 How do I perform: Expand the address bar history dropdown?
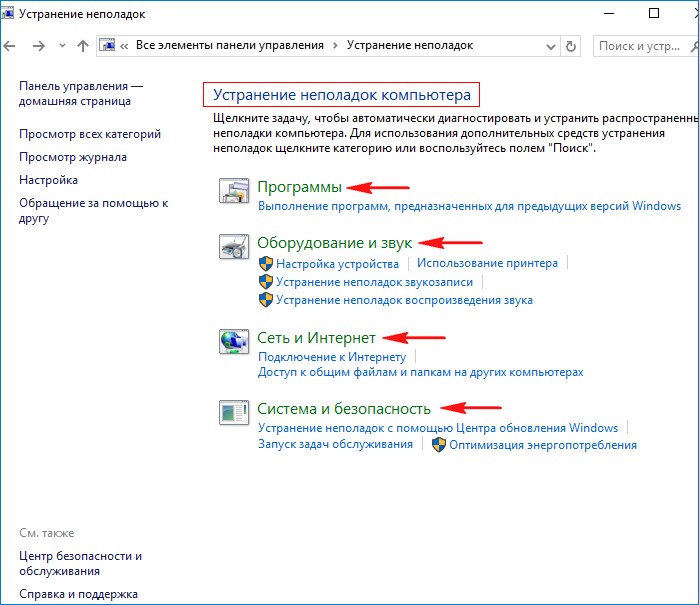(x=551, y=46)
